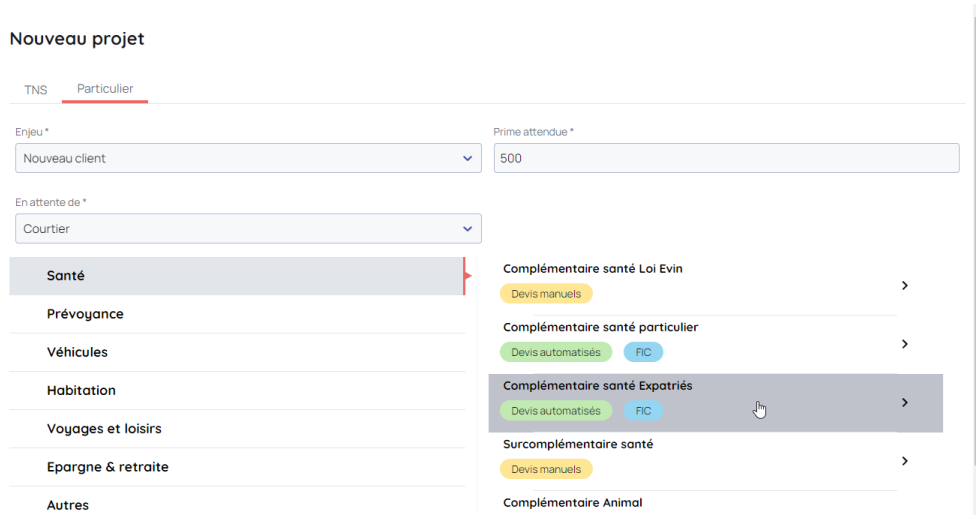Screen dimensions: 976x517
Task: Select the Particulier tab
Action: tap(105, 89)
